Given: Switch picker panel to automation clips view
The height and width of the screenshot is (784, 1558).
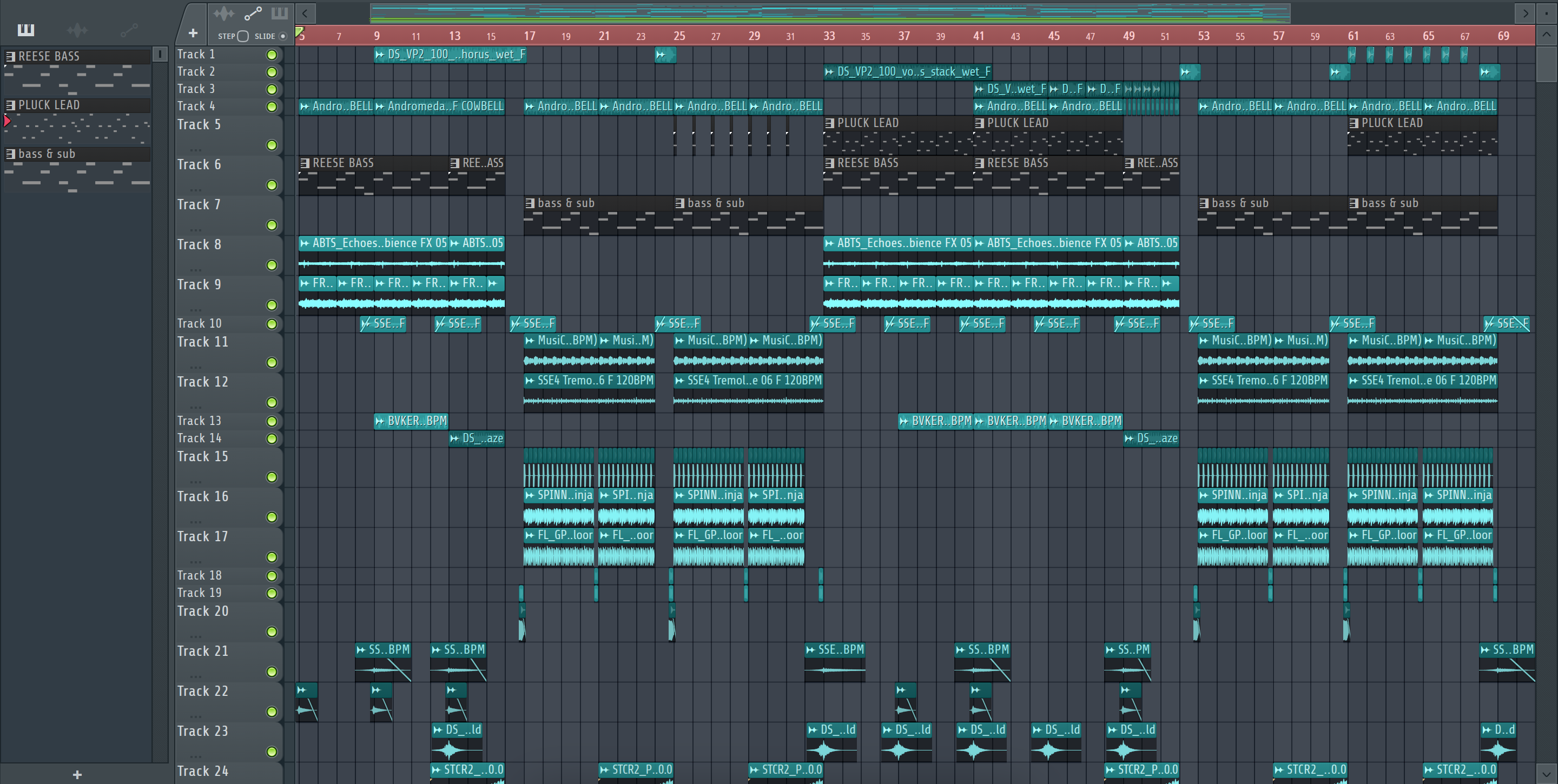Looking at the screenshot, I should tap(129, 30).
